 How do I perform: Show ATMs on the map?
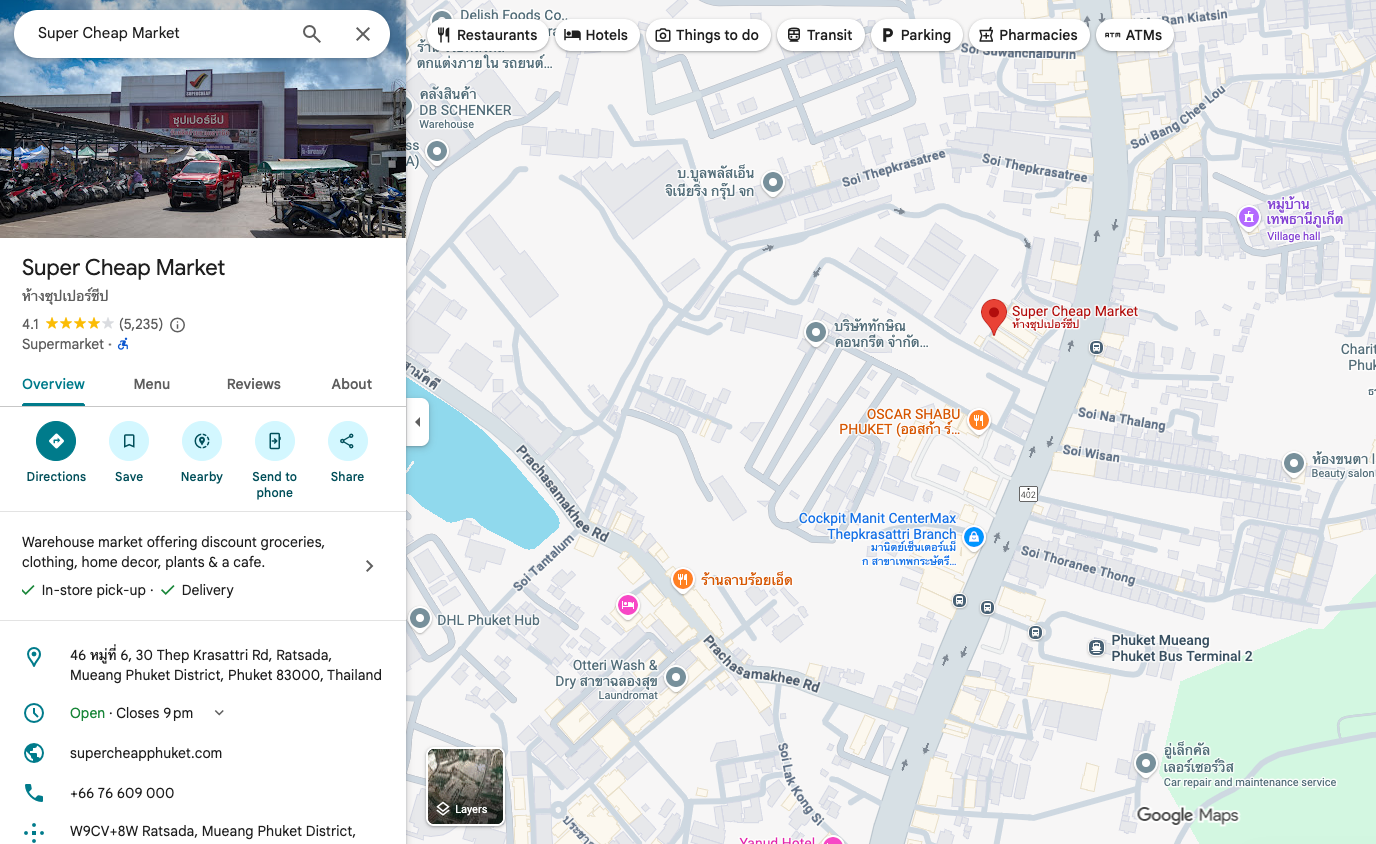click(x=1134, y=35)
